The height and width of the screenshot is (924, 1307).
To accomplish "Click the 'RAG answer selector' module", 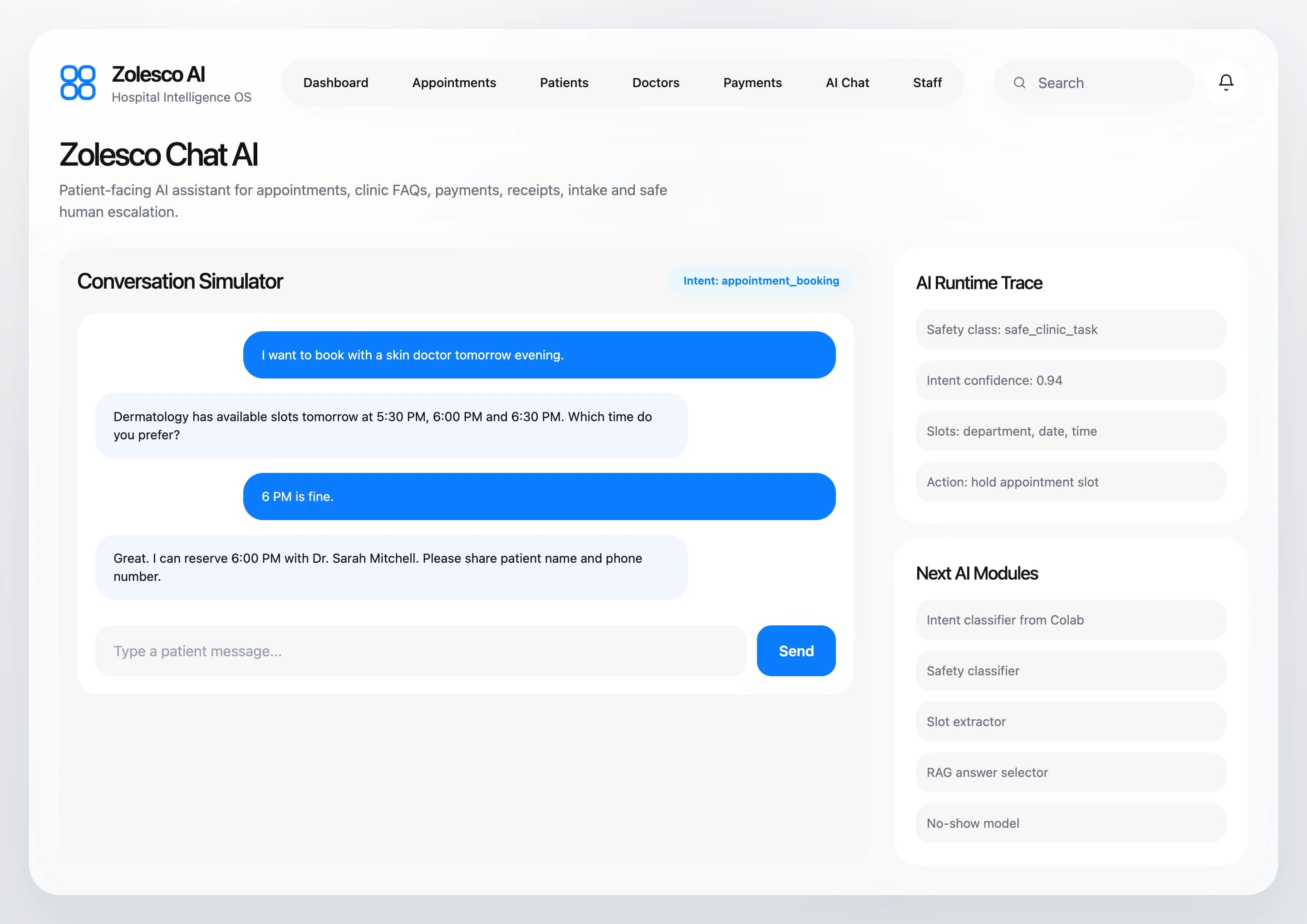I will click(1070, 772).
